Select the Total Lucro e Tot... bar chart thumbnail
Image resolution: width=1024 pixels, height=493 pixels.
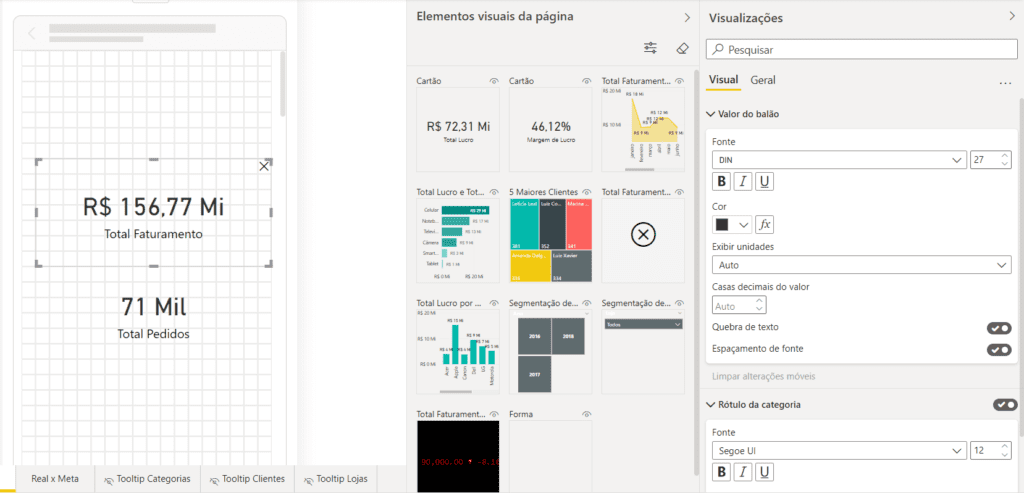pyautogui.click(x=458, y=241)
